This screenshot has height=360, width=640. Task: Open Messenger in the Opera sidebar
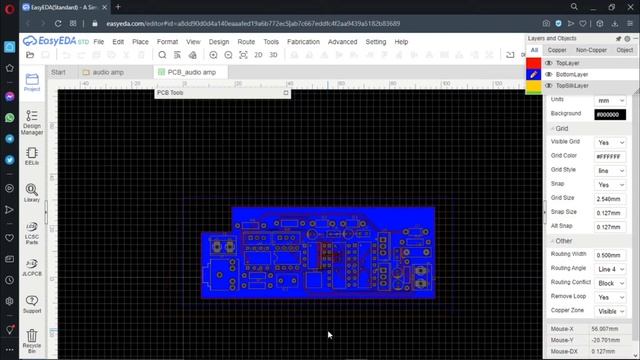(x=9, y=97)
